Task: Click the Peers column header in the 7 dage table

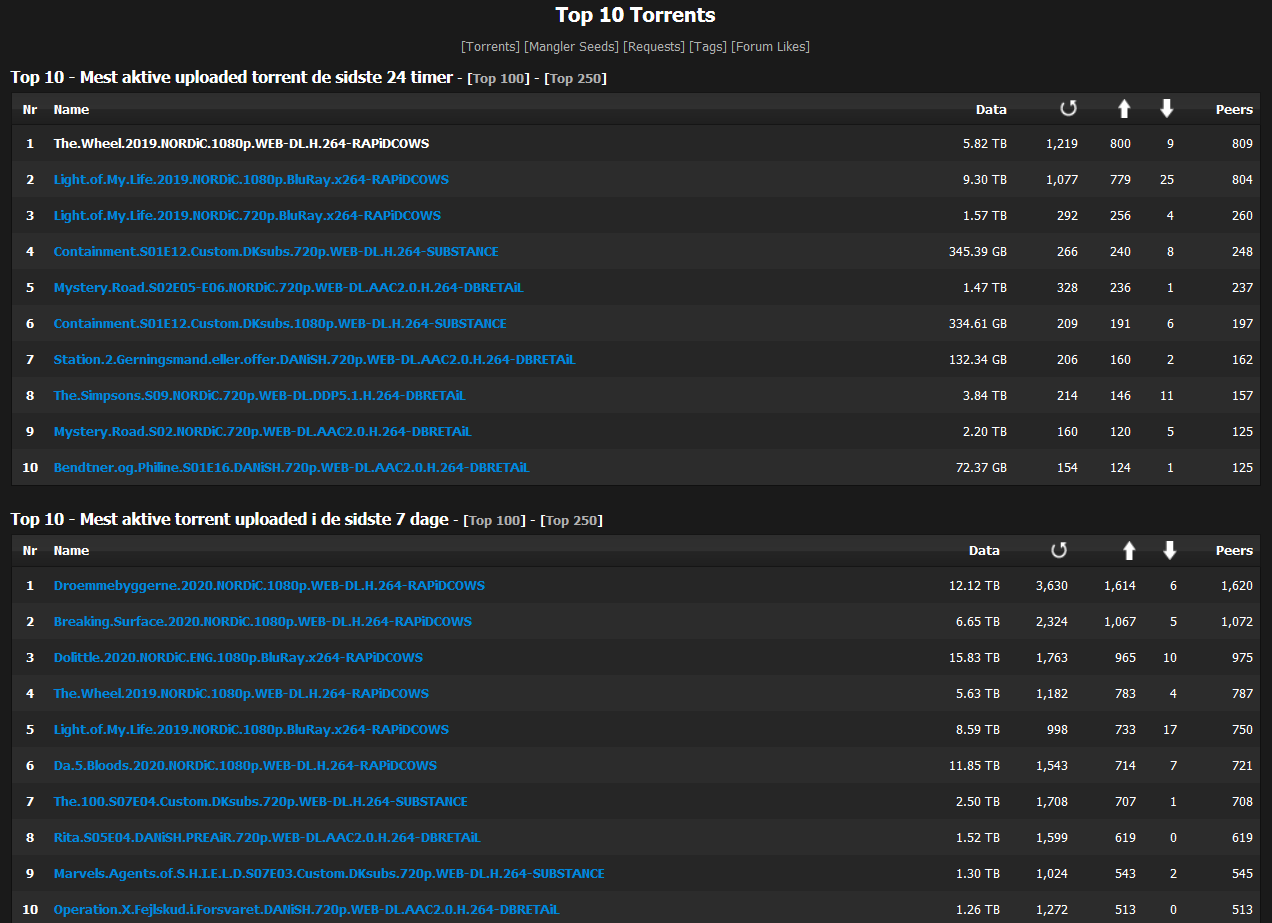Action: pos(1233,551)
